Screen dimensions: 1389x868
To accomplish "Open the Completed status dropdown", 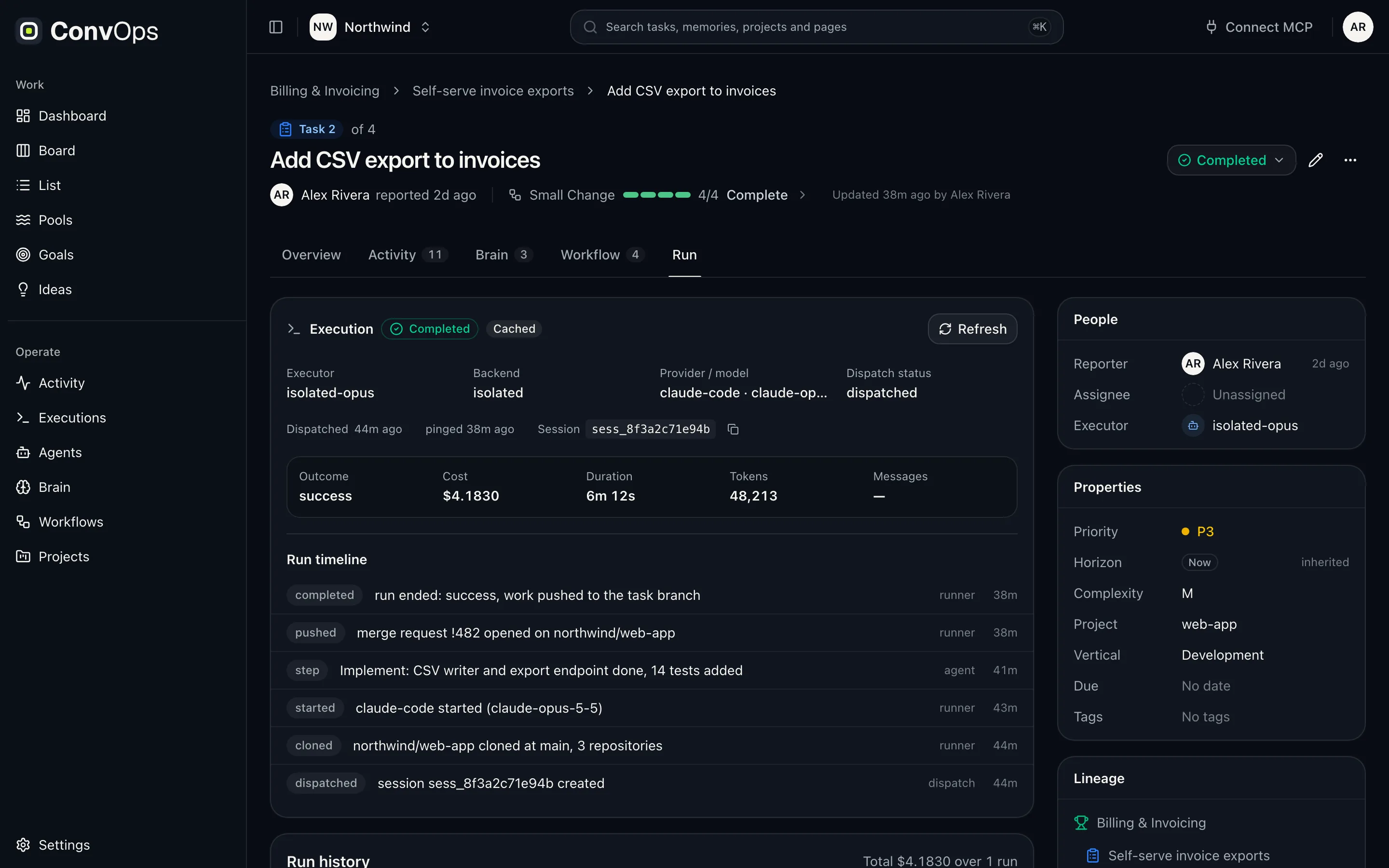I will point(1231,160).
